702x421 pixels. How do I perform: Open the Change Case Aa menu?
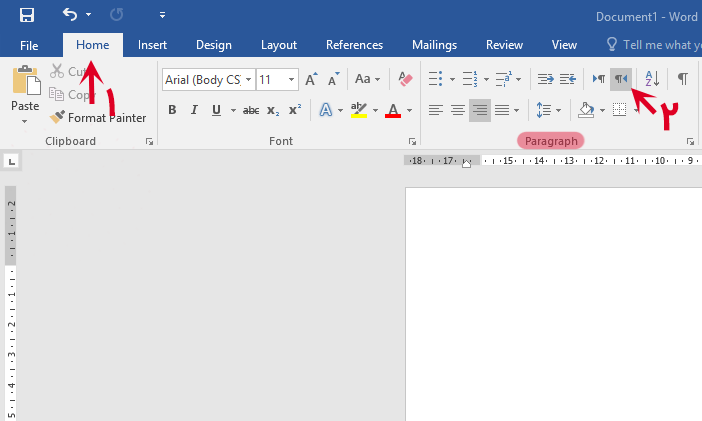[367, 79]
